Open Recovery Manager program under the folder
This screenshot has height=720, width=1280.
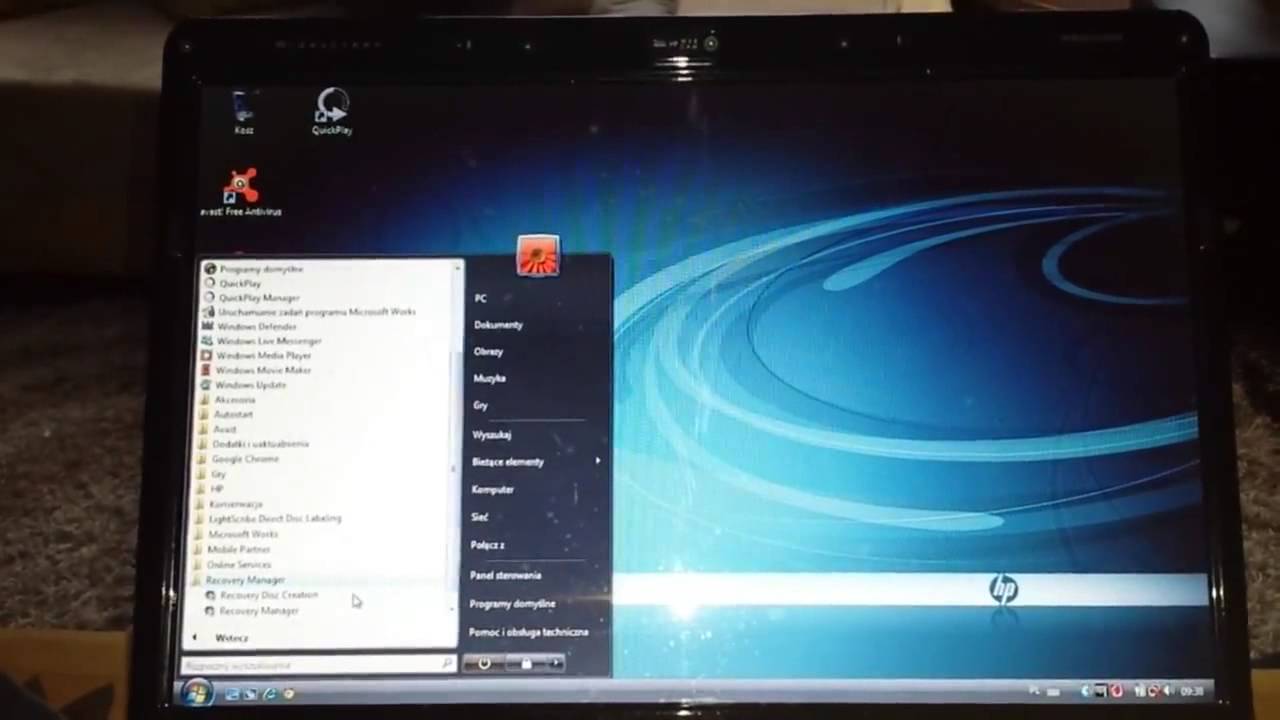(252, 610)
